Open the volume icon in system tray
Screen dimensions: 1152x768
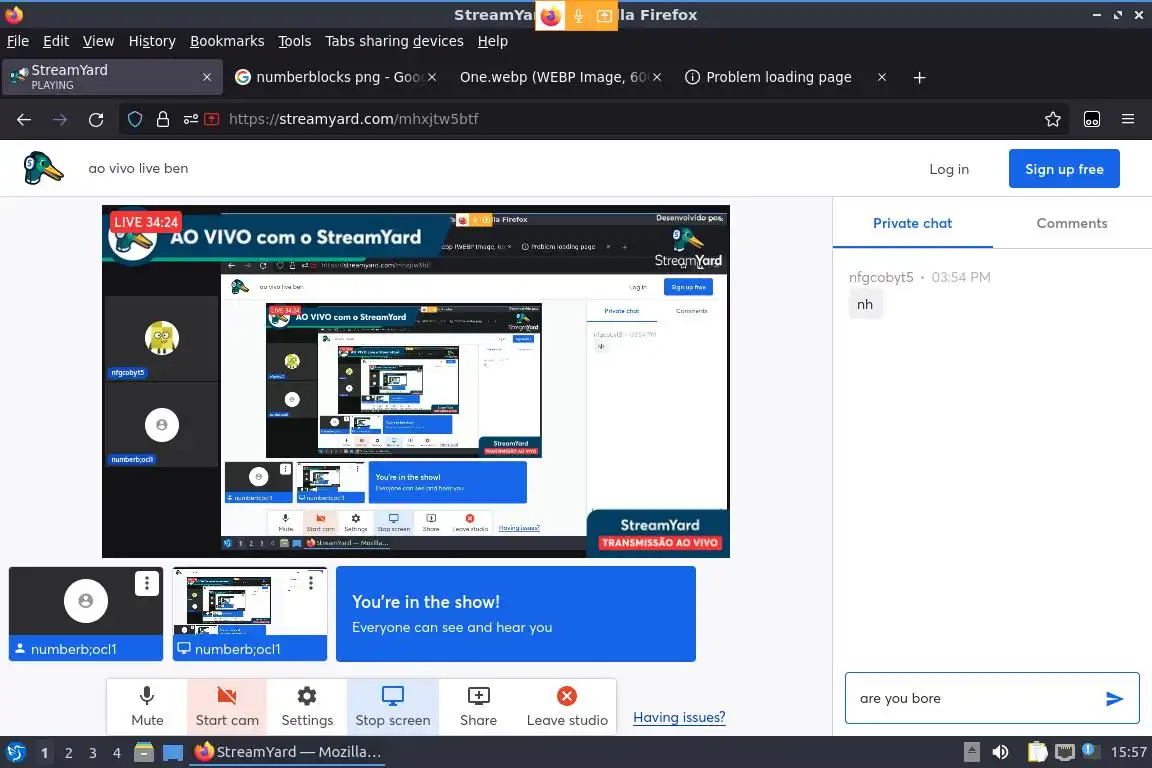click(x=1000, y=752)
